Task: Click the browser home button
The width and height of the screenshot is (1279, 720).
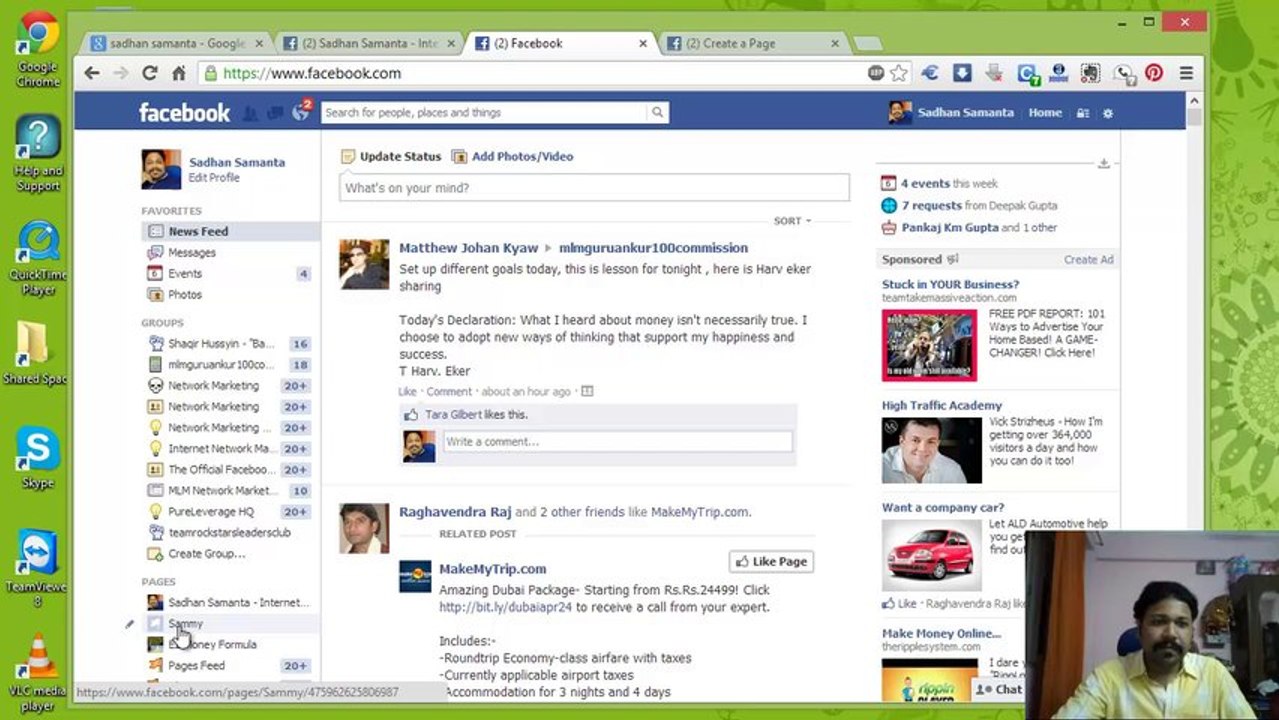Action: pos(179,73)
